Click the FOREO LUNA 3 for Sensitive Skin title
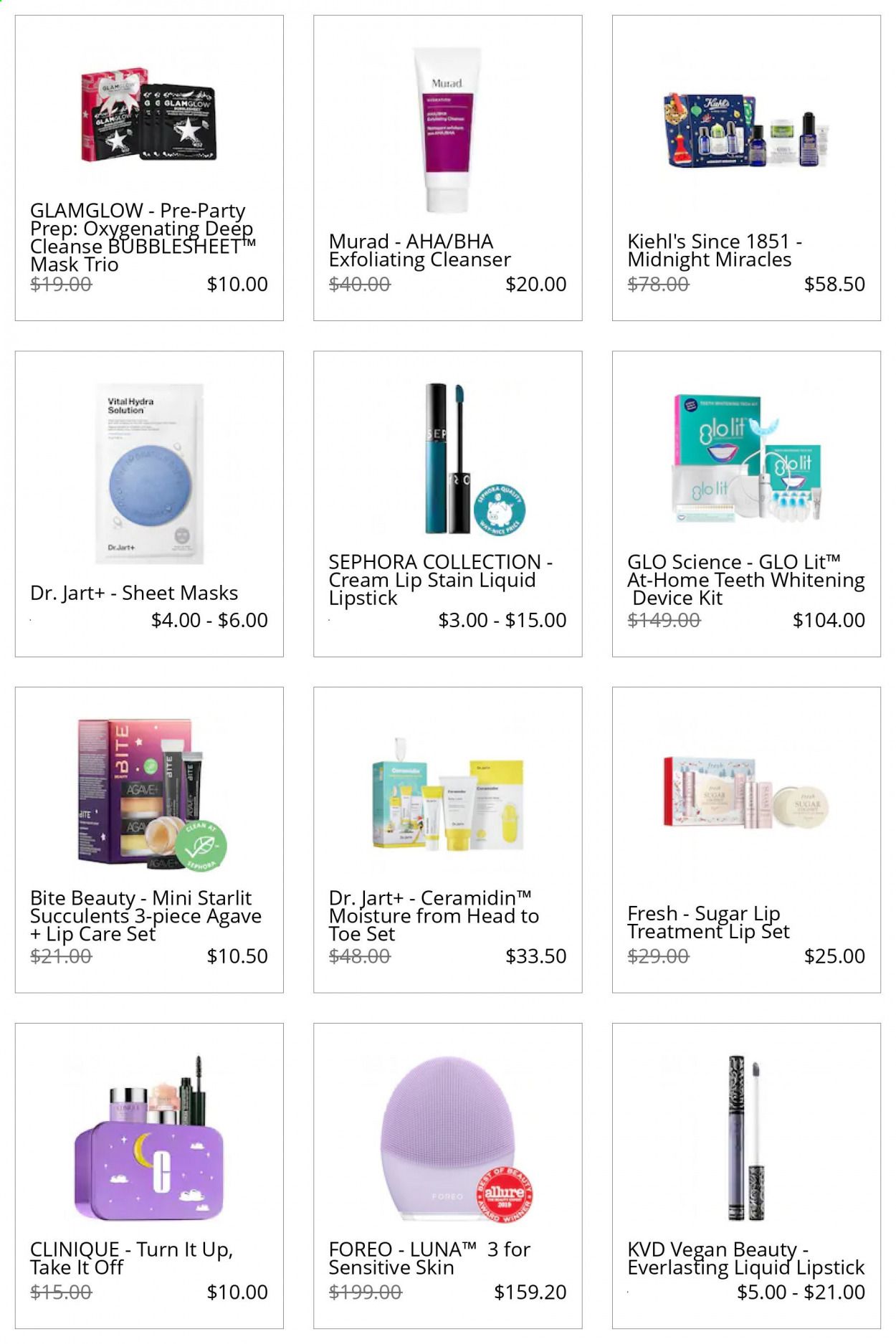This screenshot has width=896, height=1344. 429,1258
